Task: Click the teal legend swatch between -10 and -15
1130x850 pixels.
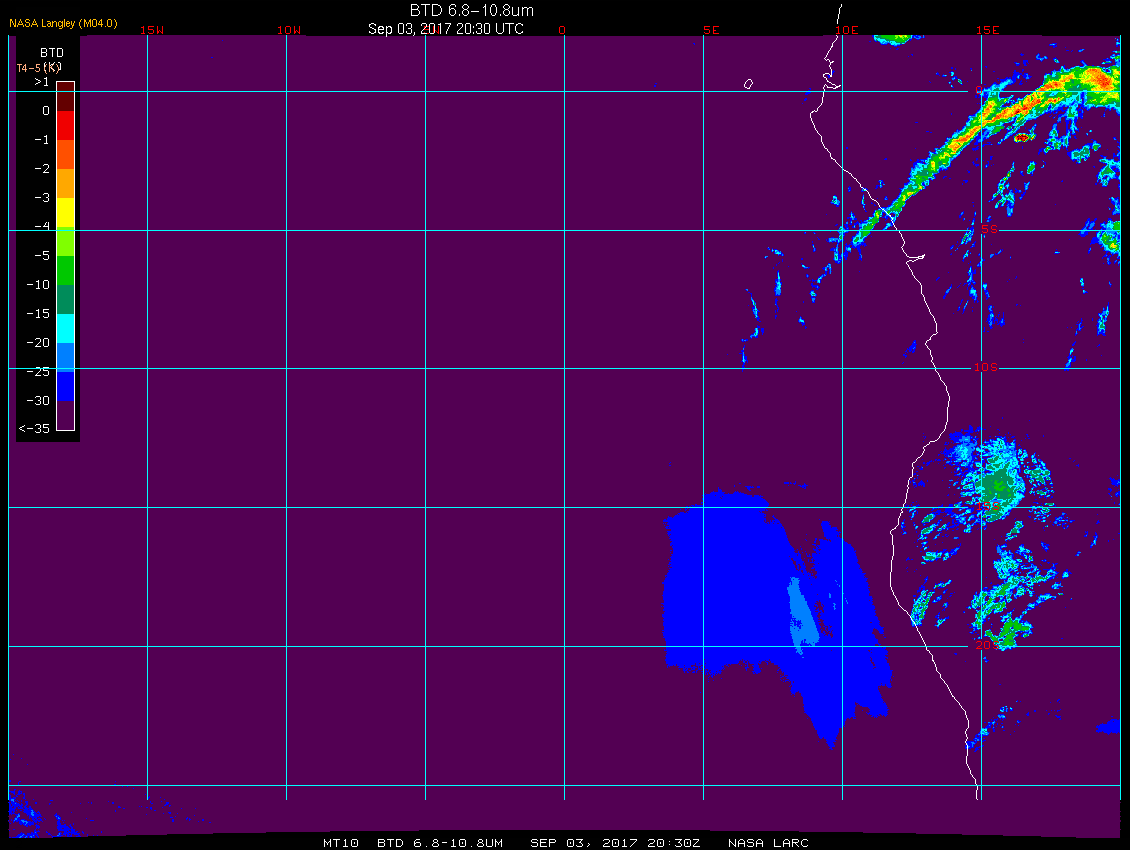Action: point(66,299)
